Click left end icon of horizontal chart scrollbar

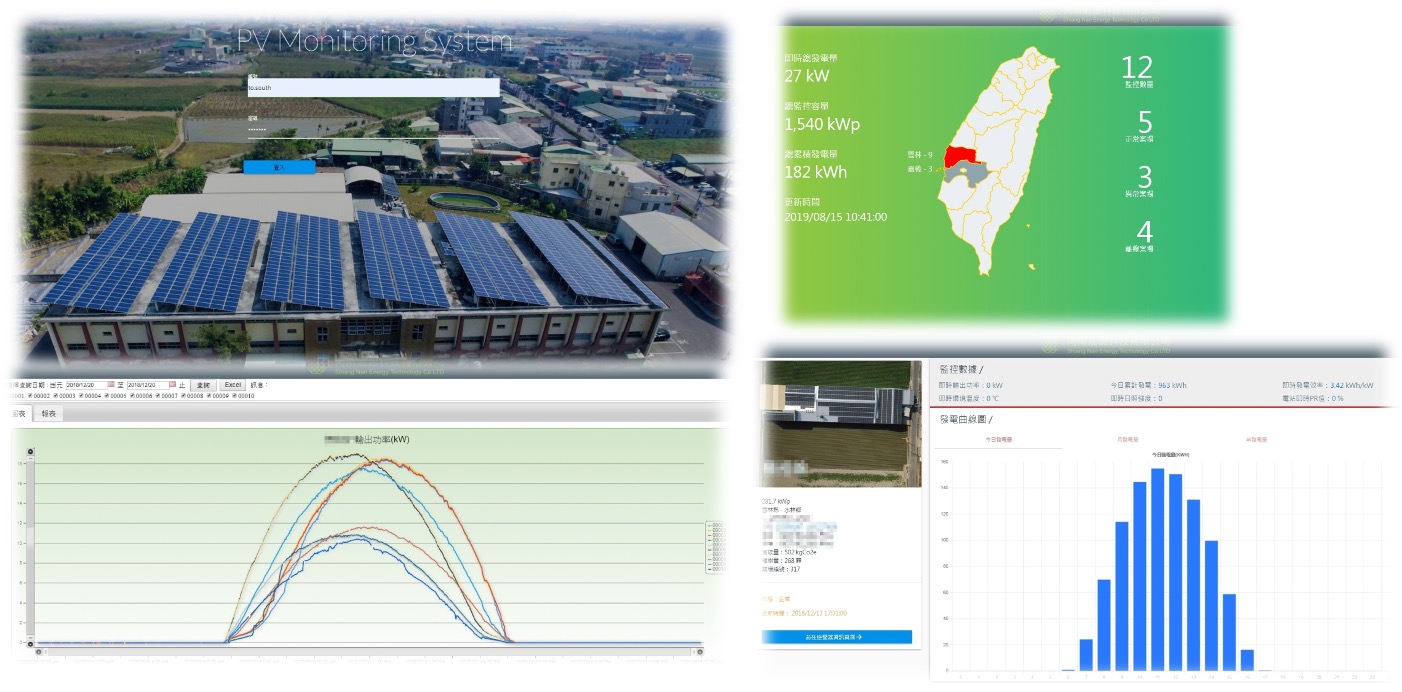[x=39, y=652]
